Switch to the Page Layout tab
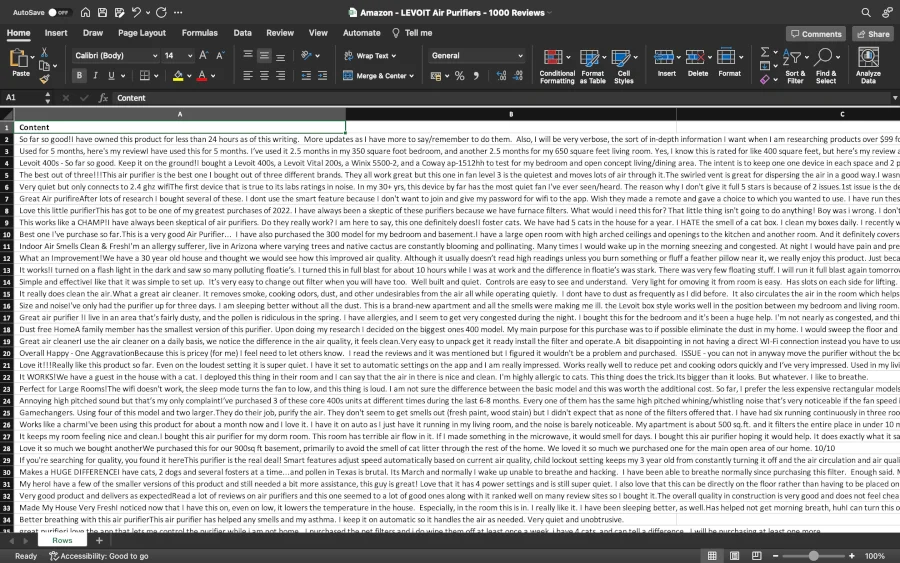 click(142, 33)
